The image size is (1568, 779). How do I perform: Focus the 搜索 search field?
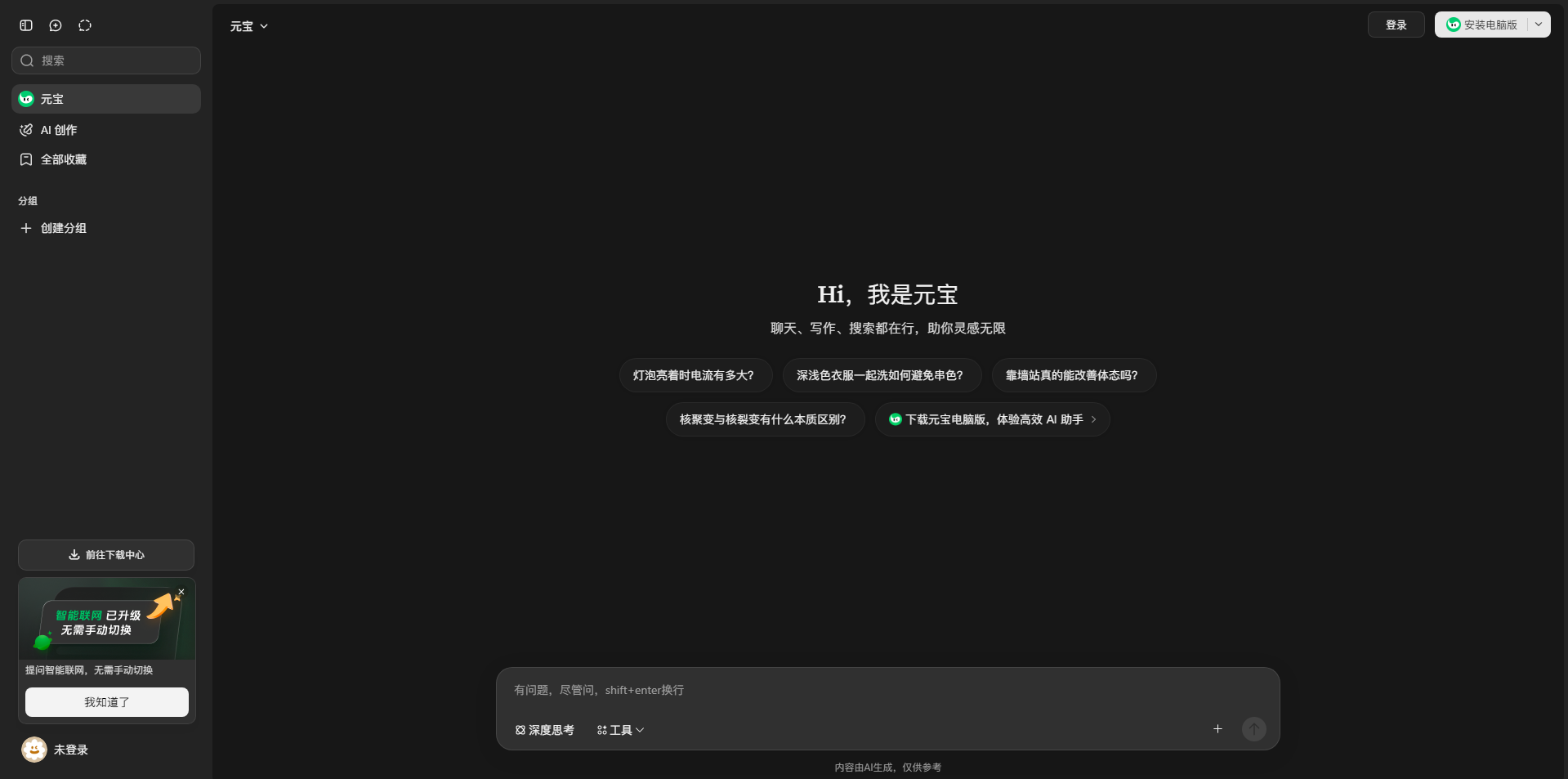pos(106,60)
